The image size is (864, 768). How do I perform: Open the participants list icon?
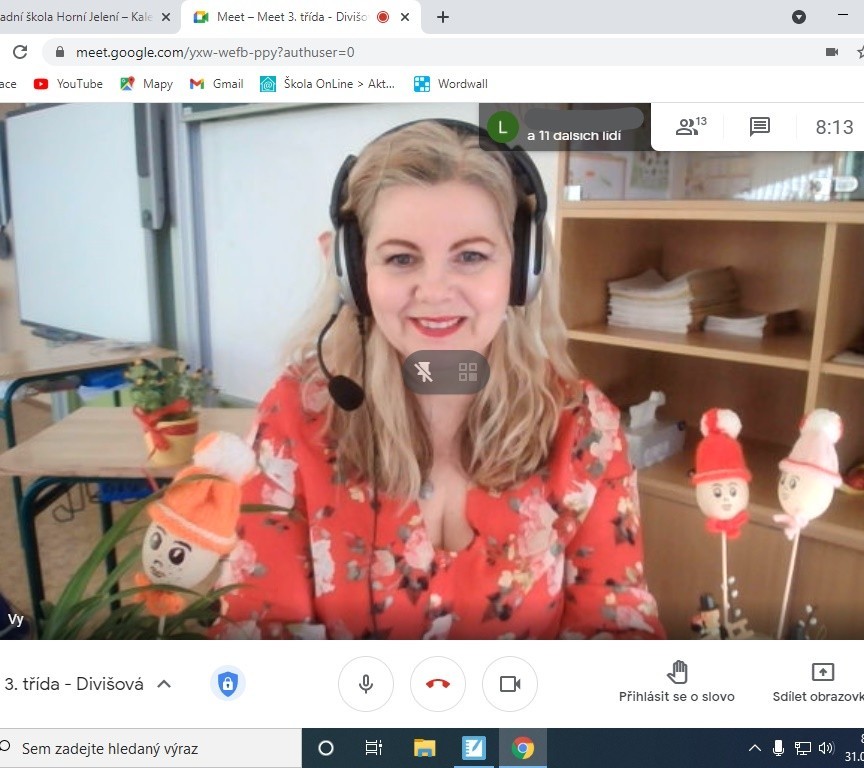690,126
